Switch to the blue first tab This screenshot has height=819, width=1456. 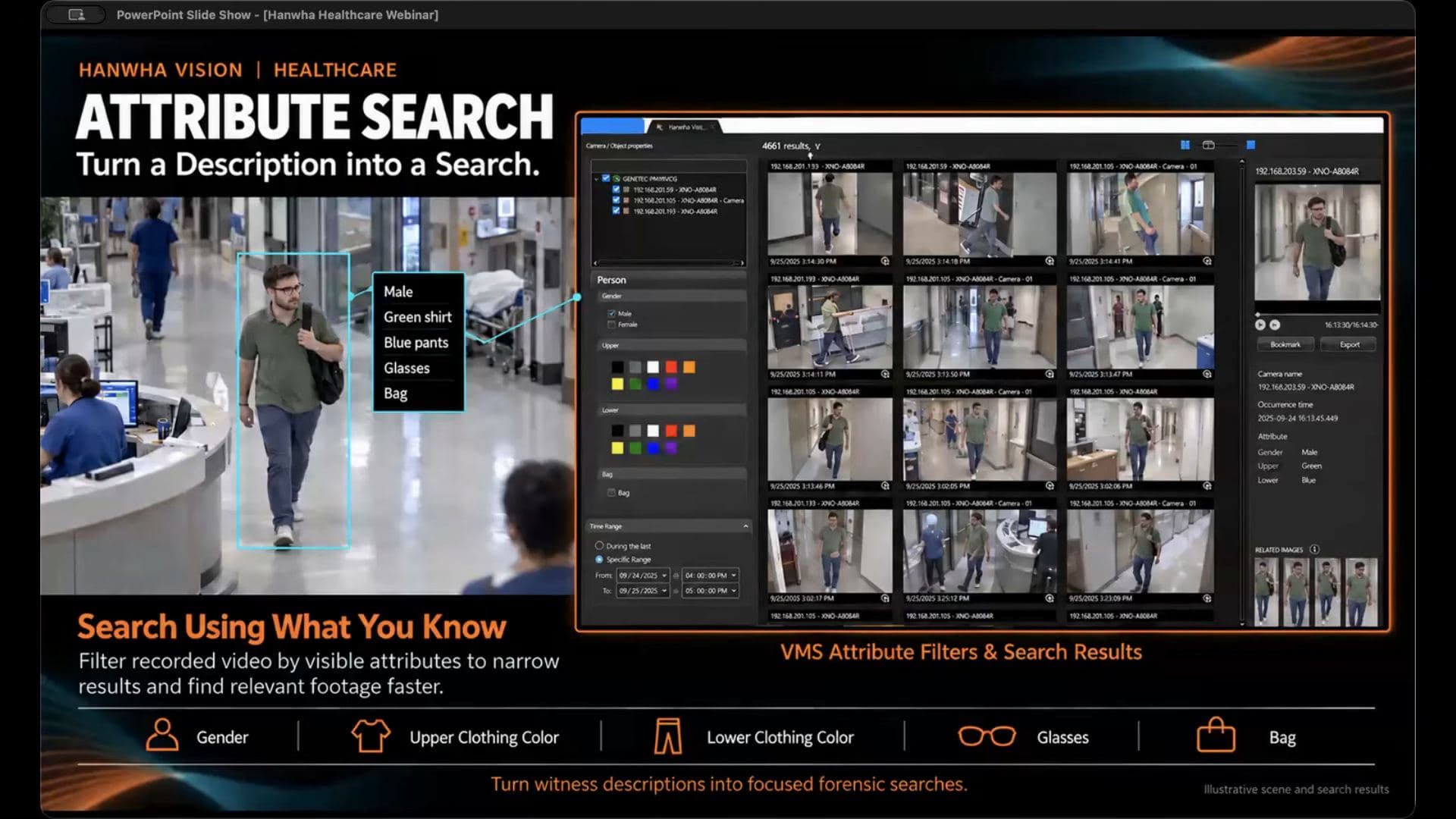pyautogui.click(x=613, y=126)
